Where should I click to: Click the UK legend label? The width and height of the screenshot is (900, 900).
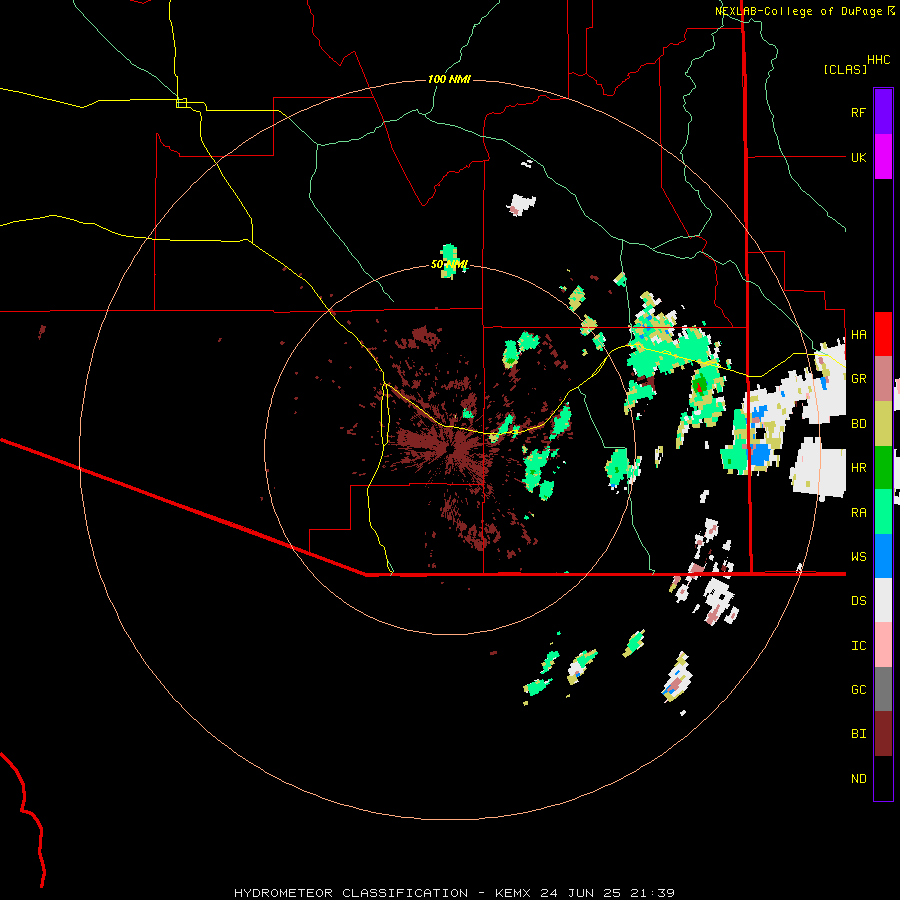858,157
